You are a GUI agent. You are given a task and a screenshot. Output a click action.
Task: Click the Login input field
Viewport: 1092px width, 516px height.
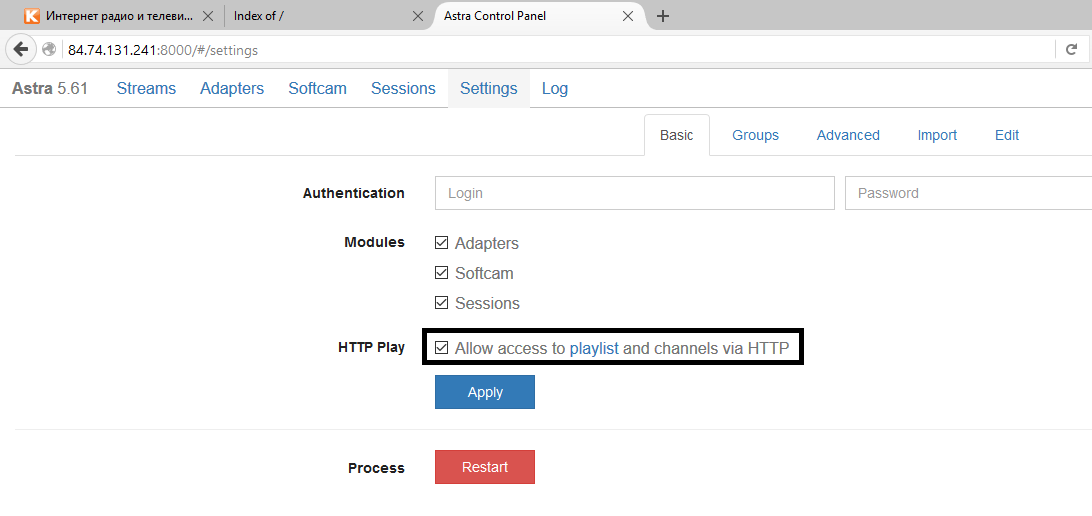(x=634, y=193)
